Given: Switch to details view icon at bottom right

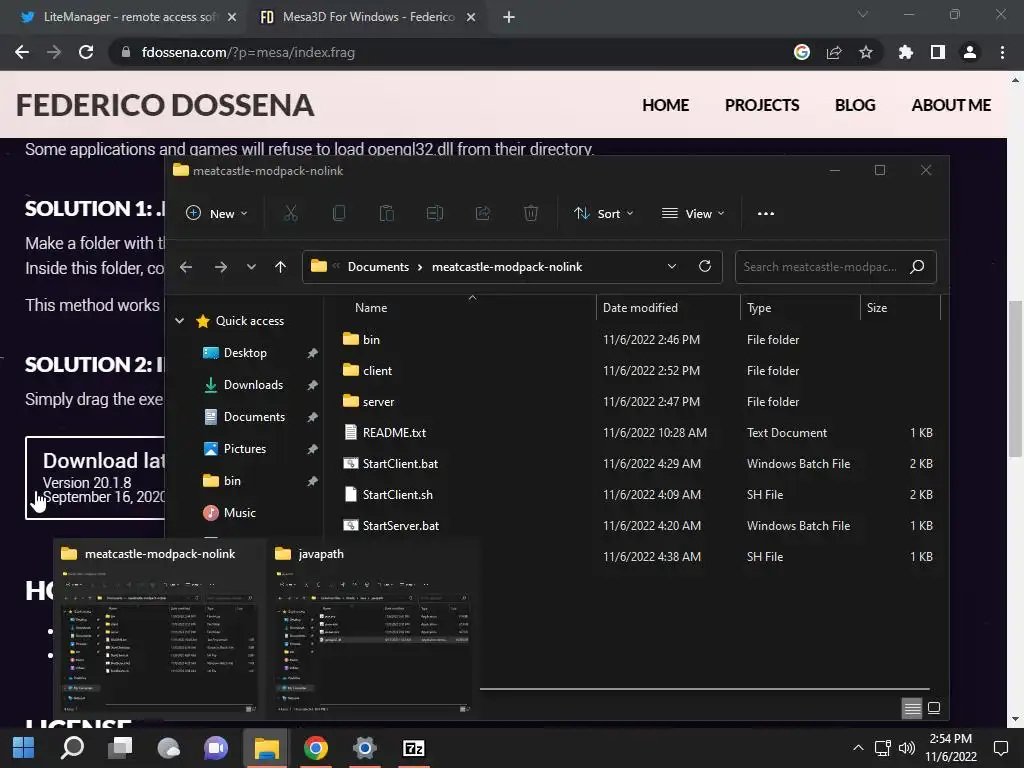Looking at the screenshot, I should coord(912,708).
